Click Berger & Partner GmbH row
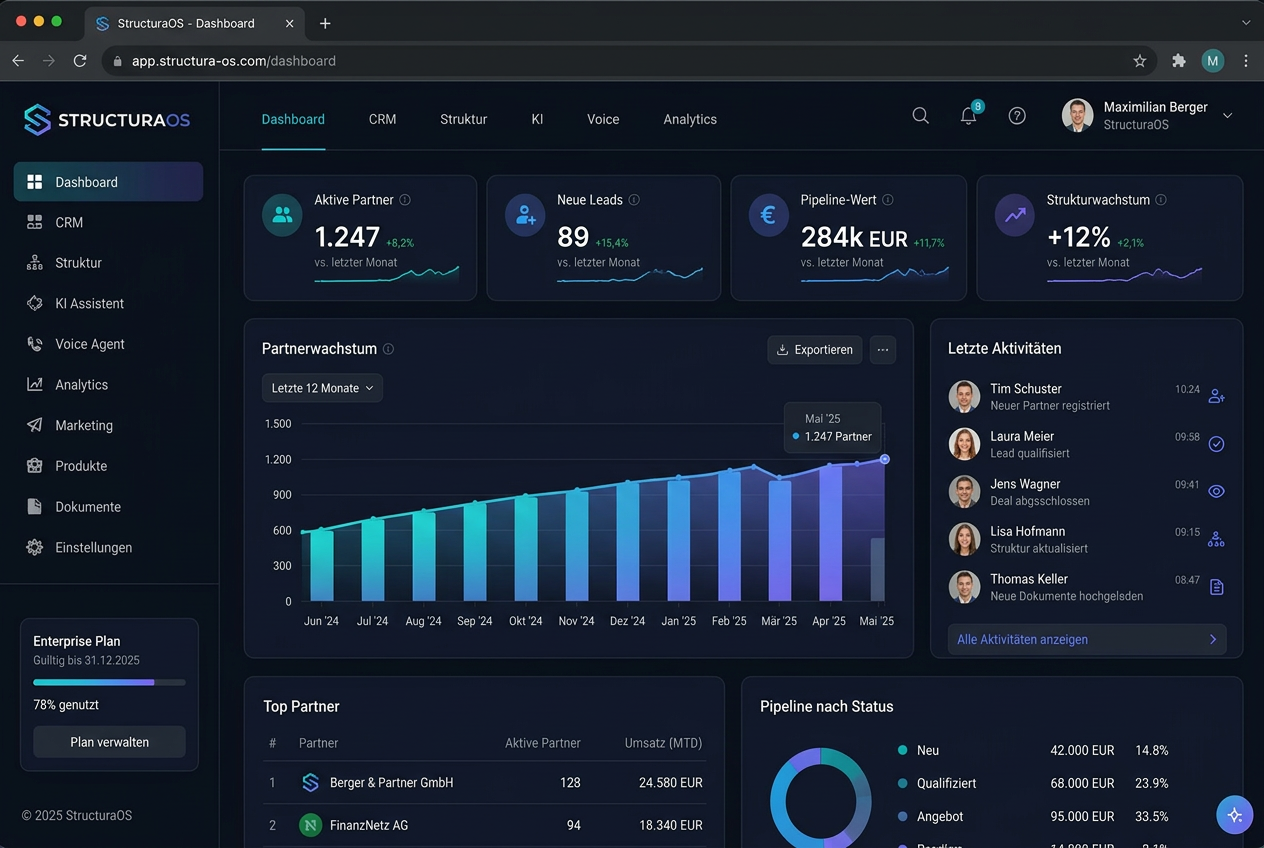 click(484, 783)
